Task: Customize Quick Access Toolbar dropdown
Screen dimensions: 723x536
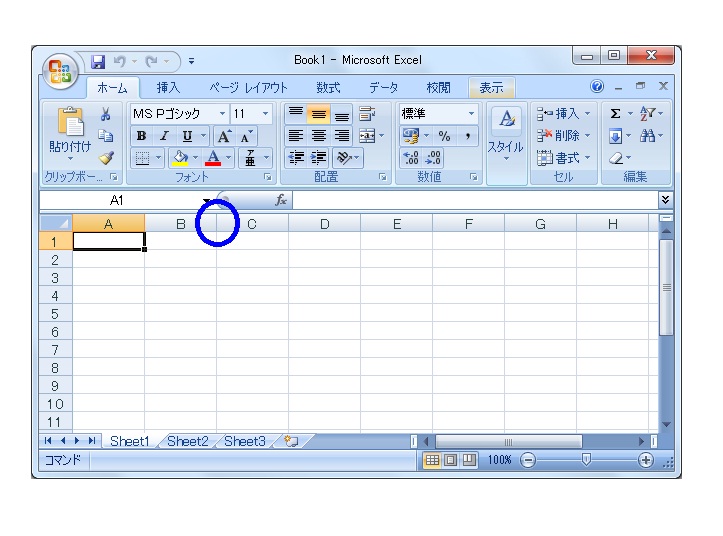Action: [x=191, y=61]
